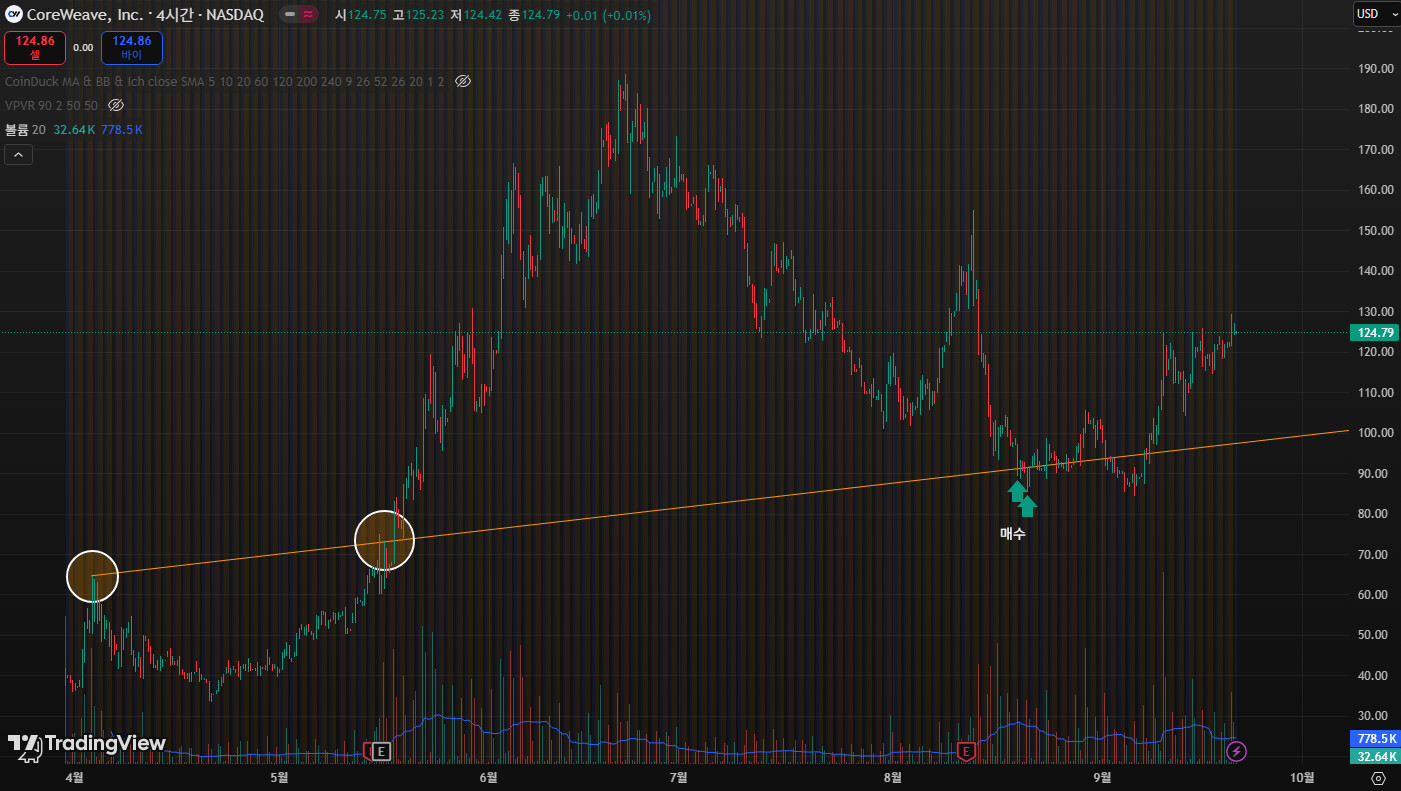This screenshot has width=1401, height=791.
Task: Select the 볼륨 20 volume legend
Action: 26,130
